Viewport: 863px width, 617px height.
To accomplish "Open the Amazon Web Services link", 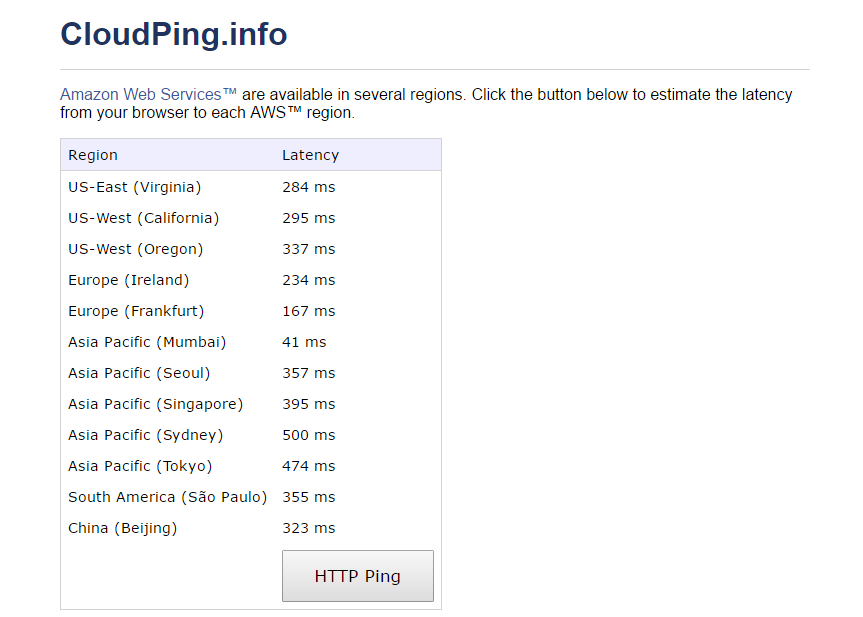I will tap(148, 94).
